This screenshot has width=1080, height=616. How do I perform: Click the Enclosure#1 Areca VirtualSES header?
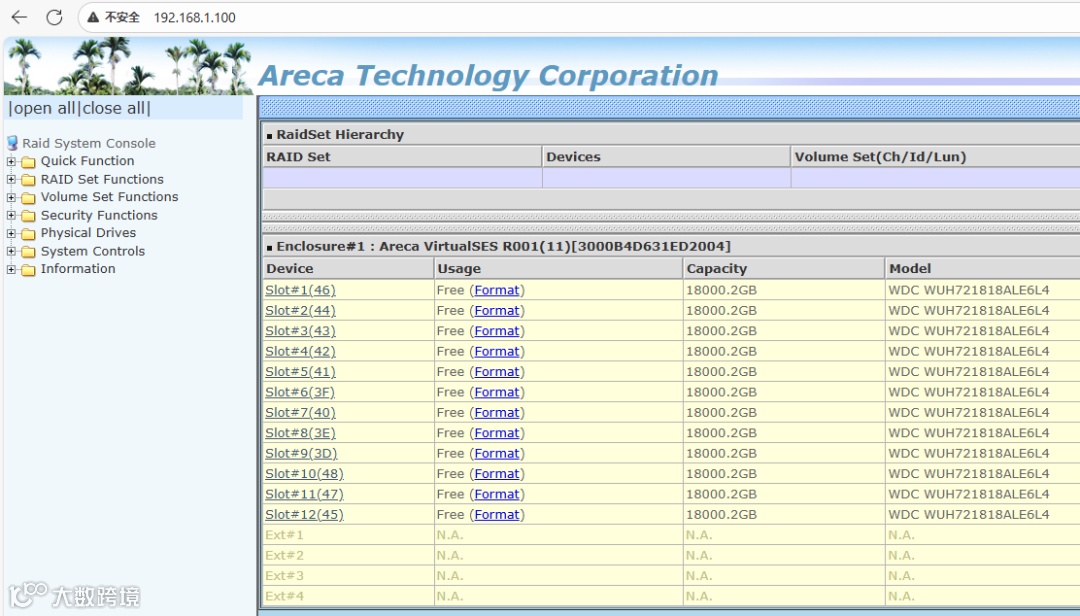click(503, 246)
